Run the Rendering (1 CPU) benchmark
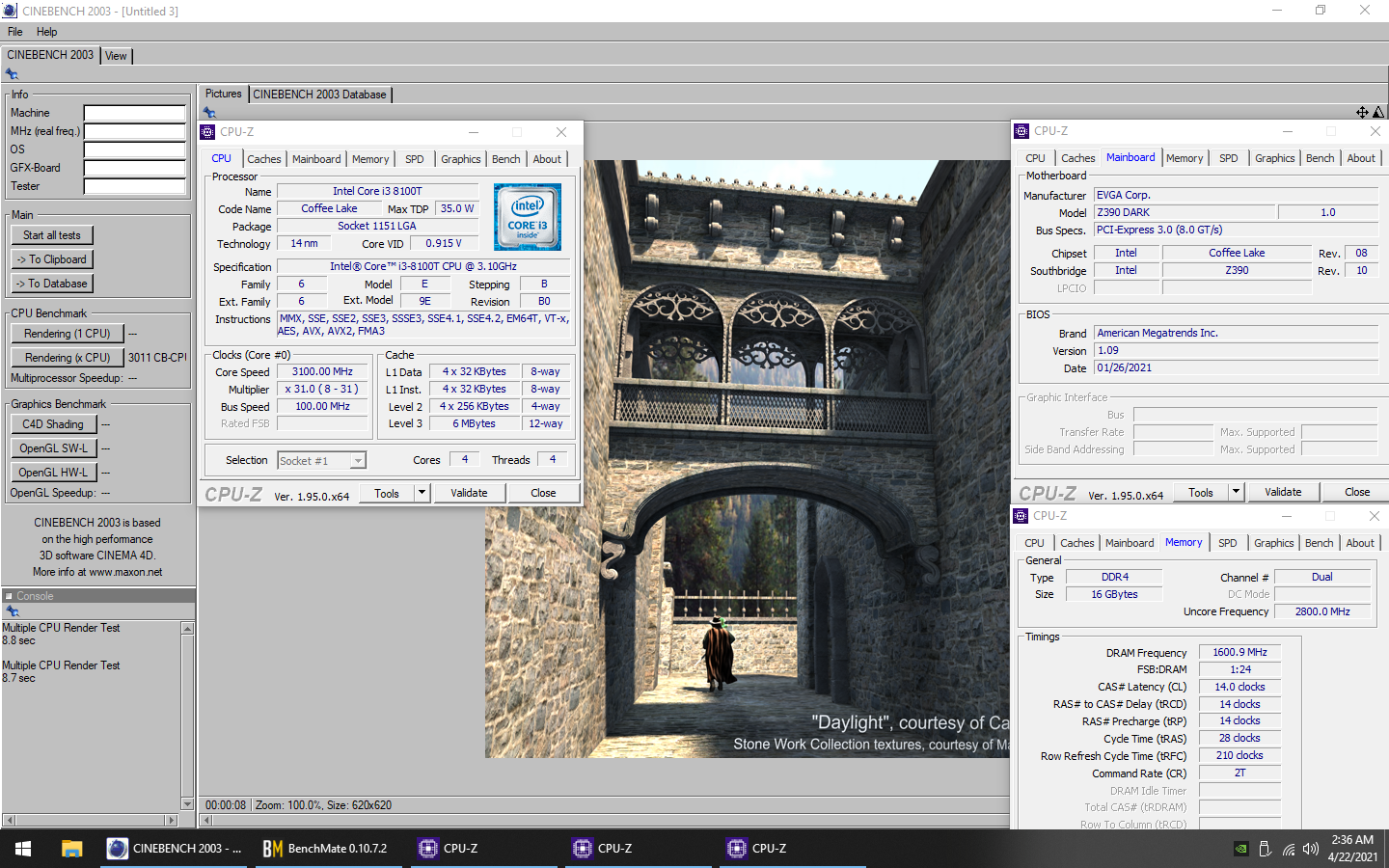This screenshot has height=868, width=1389. click(x=68, y=334)
